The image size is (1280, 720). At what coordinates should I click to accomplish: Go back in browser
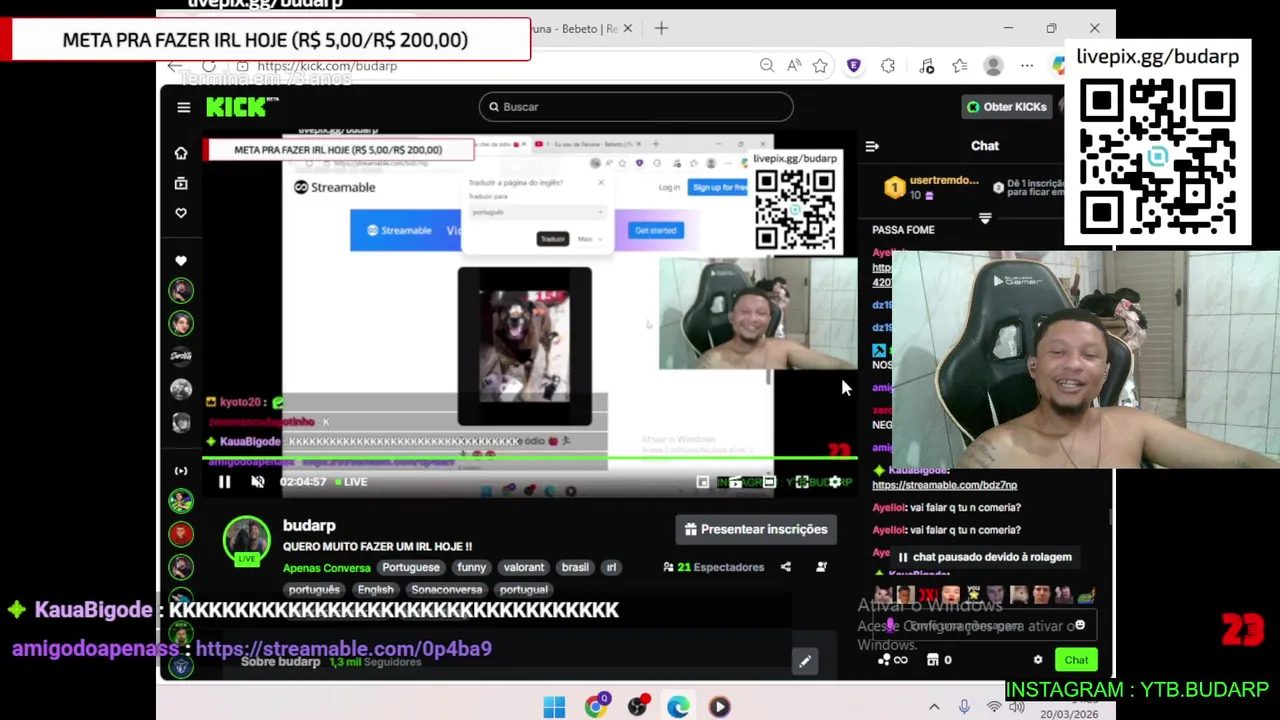click(174, 66)
